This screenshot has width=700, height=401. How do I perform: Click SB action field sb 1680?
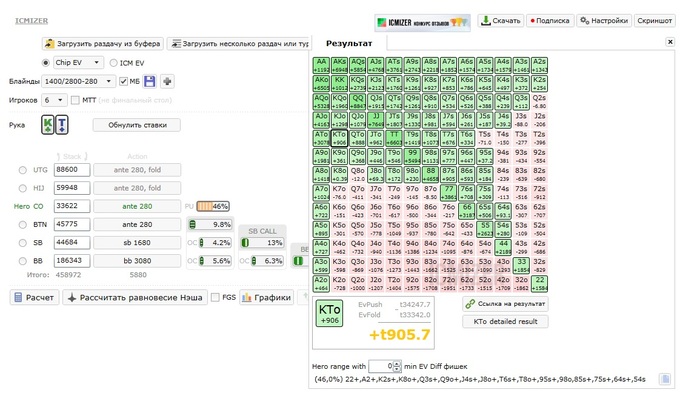coord(137,242)
